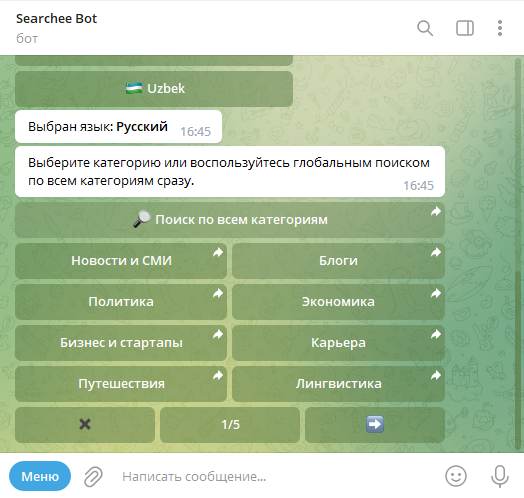This screenshot has height=498, width=524.
Task: Open the Блоги category
Action: tap(338, 261)
